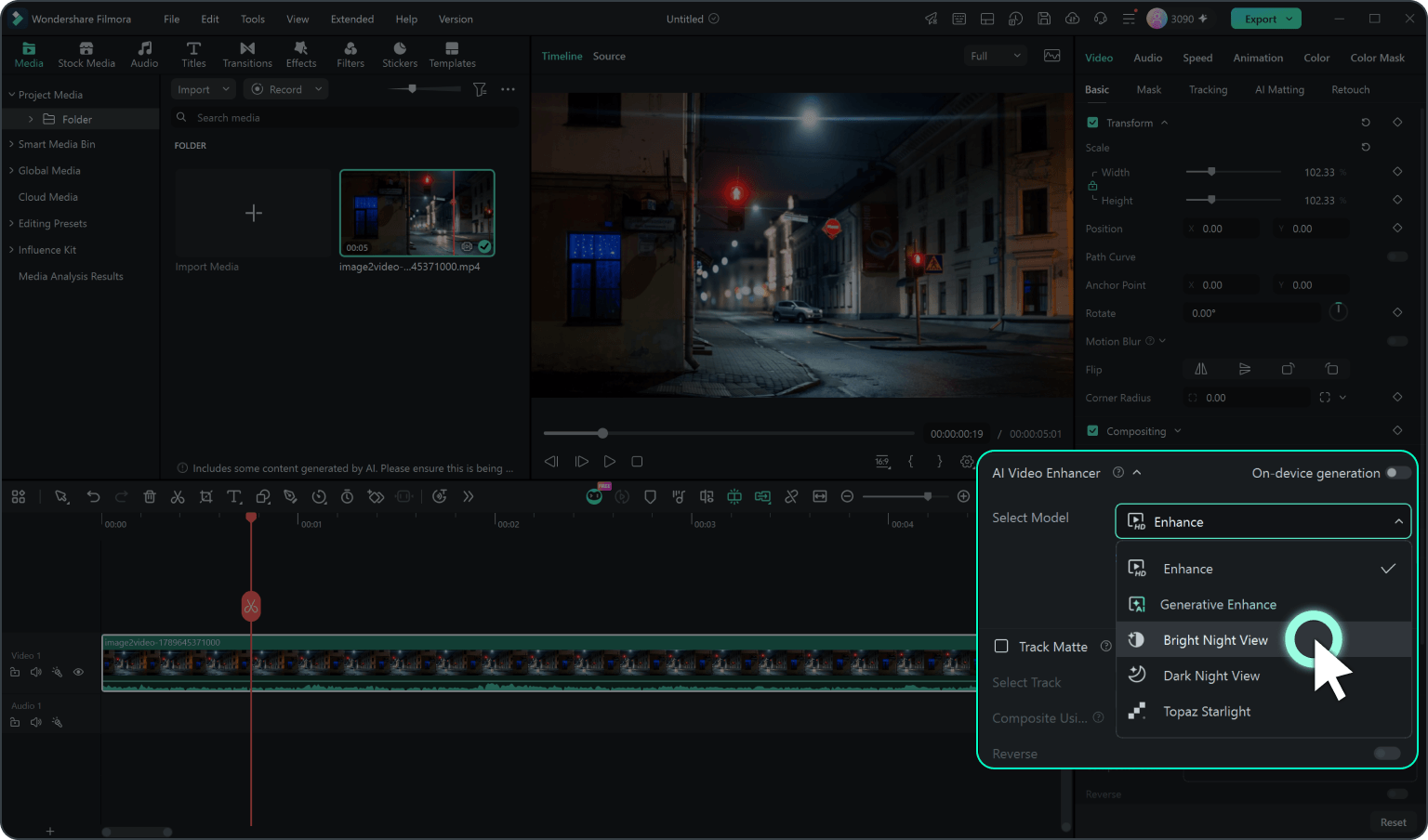This screenshot has height=840, width=1428.
Task: Choose Topaz Starlight model
Action: point(1263,712)
